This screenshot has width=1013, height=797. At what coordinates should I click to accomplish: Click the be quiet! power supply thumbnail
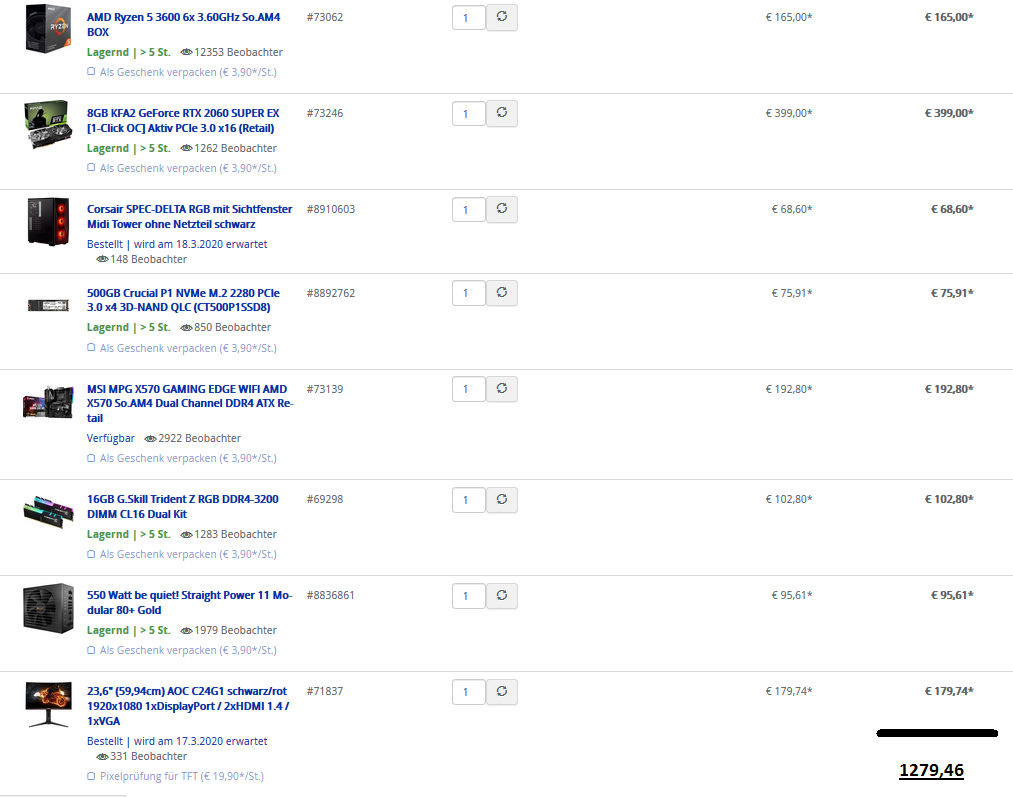pos(48,608)
